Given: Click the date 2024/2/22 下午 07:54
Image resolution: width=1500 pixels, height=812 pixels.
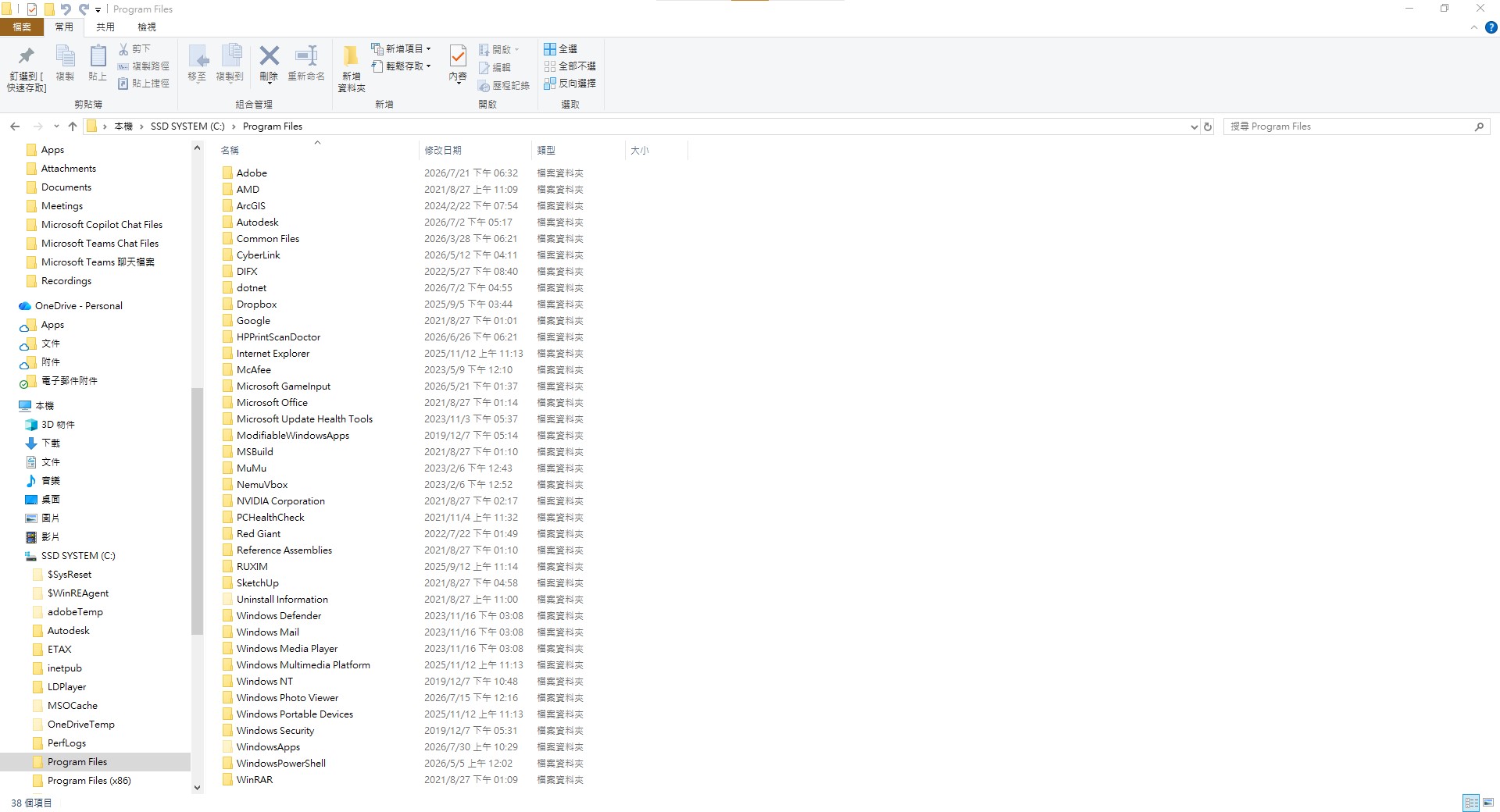Looking at the screenshot, I should (x=471, y=206).
